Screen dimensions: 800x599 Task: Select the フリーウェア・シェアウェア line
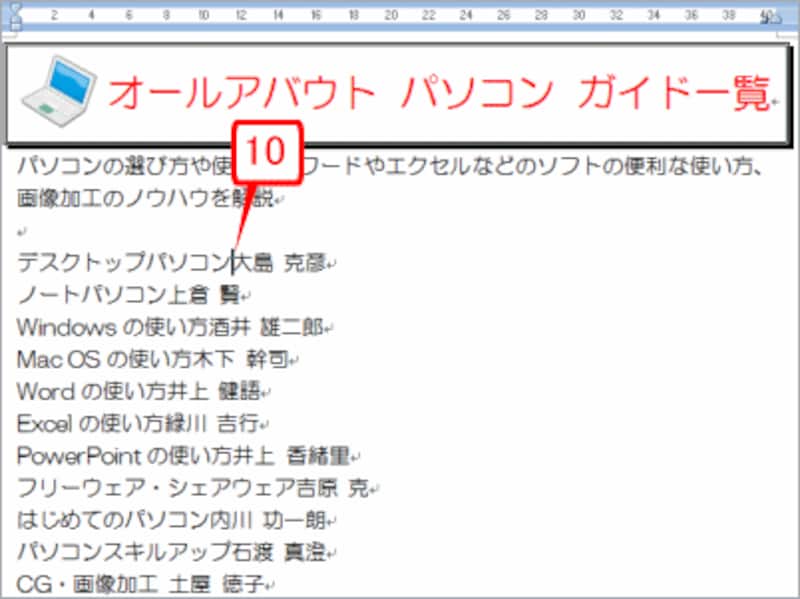pyautogui.click(x=160, y=489)
